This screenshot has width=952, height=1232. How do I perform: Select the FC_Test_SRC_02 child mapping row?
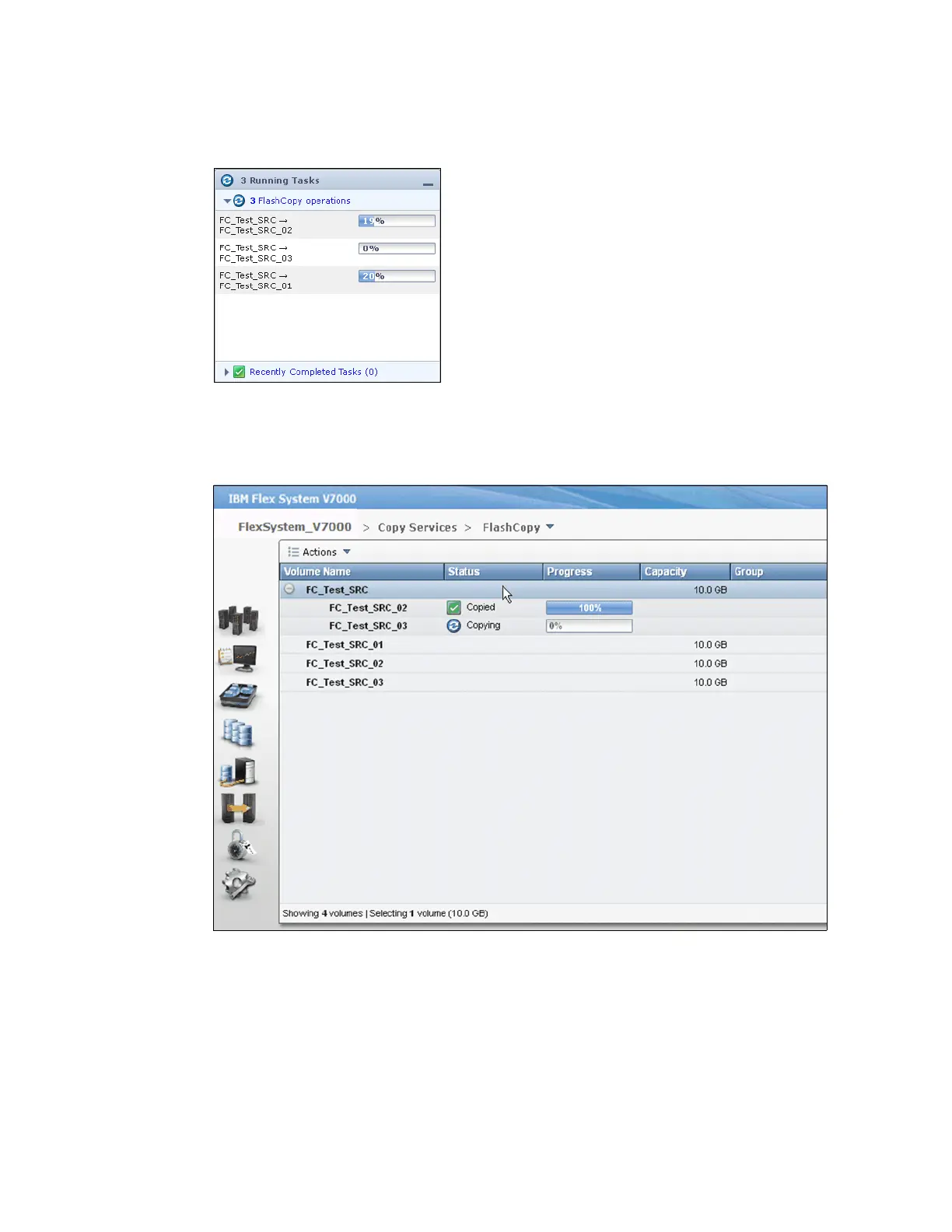553,607
